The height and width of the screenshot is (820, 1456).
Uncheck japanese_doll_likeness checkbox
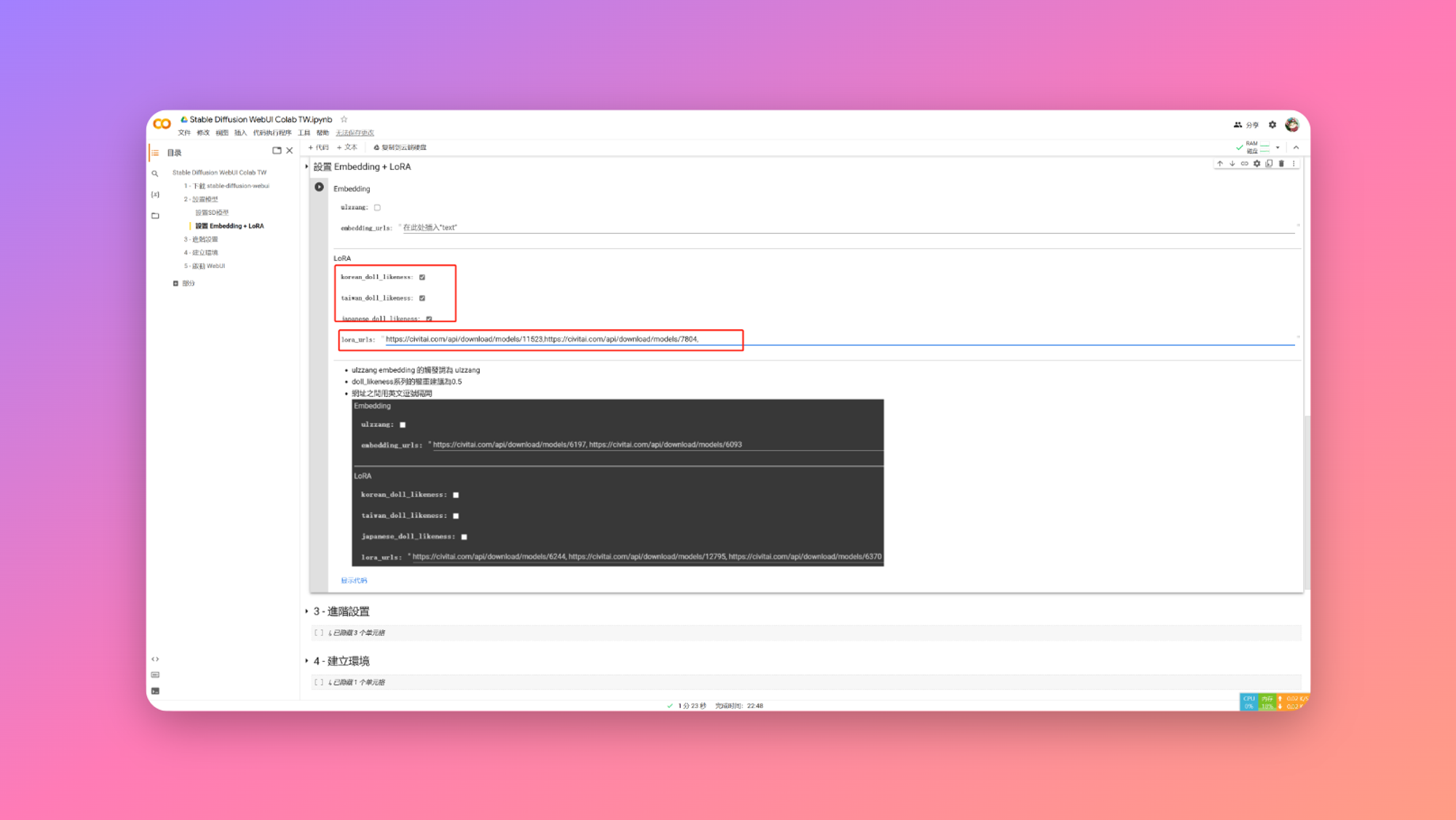pos(430,318)
